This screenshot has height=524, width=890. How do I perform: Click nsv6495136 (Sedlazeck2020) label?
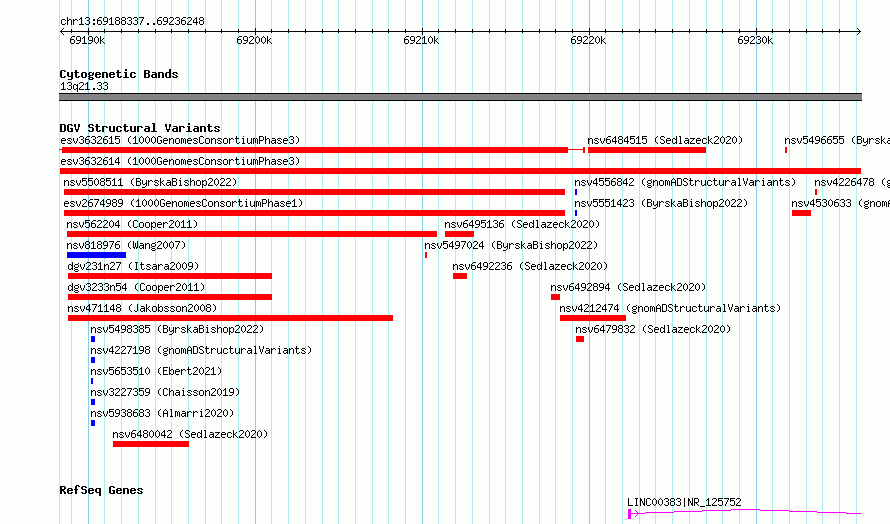522,224
